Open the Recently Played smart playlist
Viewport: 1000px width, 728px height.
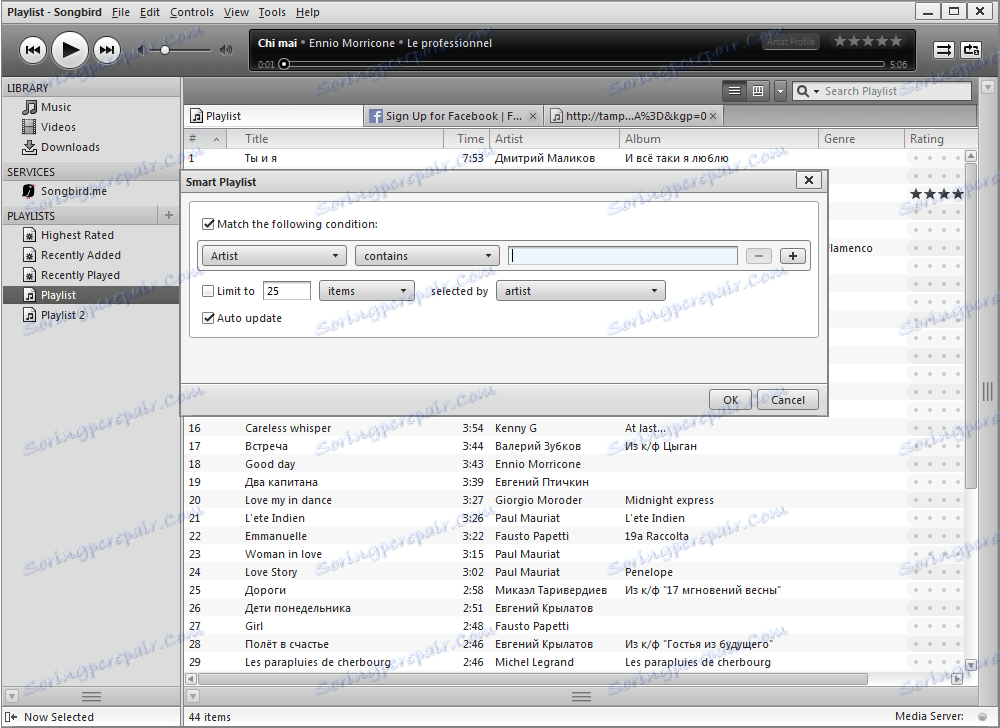80,275
